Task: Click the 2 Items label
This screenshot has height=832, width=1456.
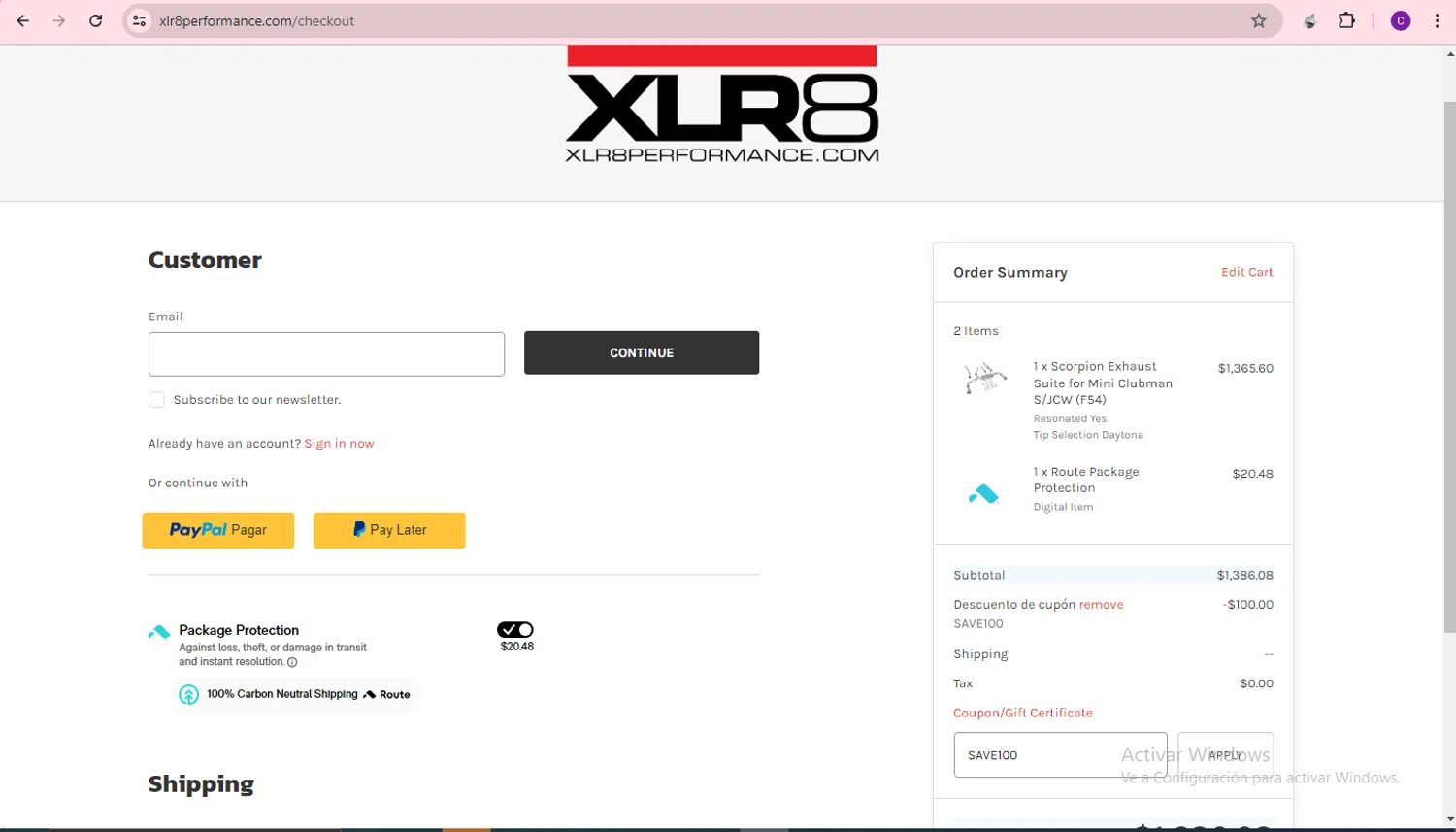Action: pyautogui.click(x=976, y=331)
